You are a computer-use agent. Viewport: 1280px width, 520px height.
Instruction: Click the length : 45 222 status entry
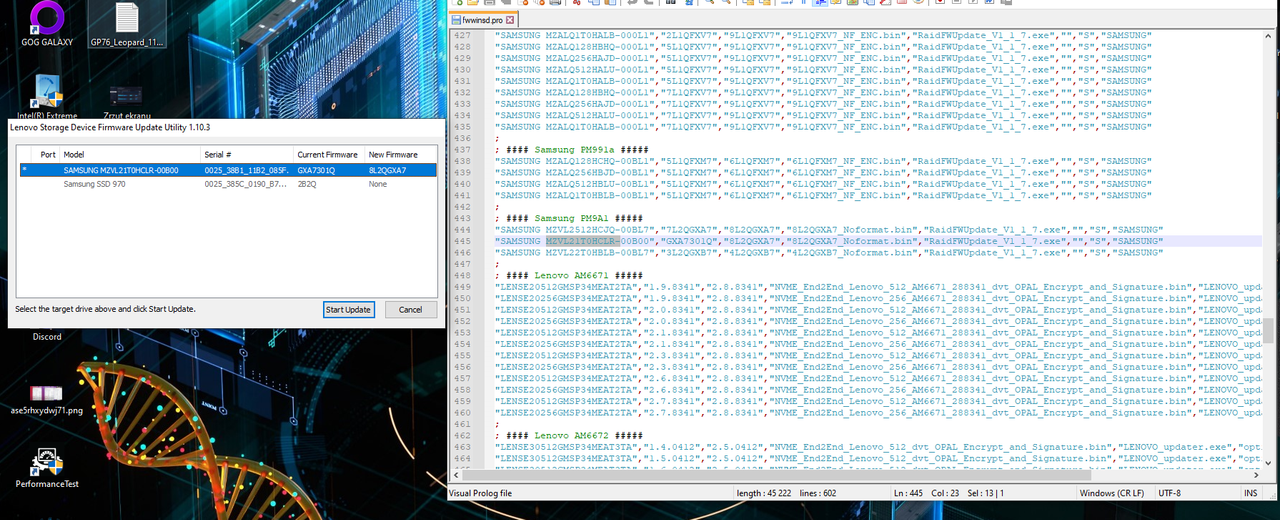point(765,493)
